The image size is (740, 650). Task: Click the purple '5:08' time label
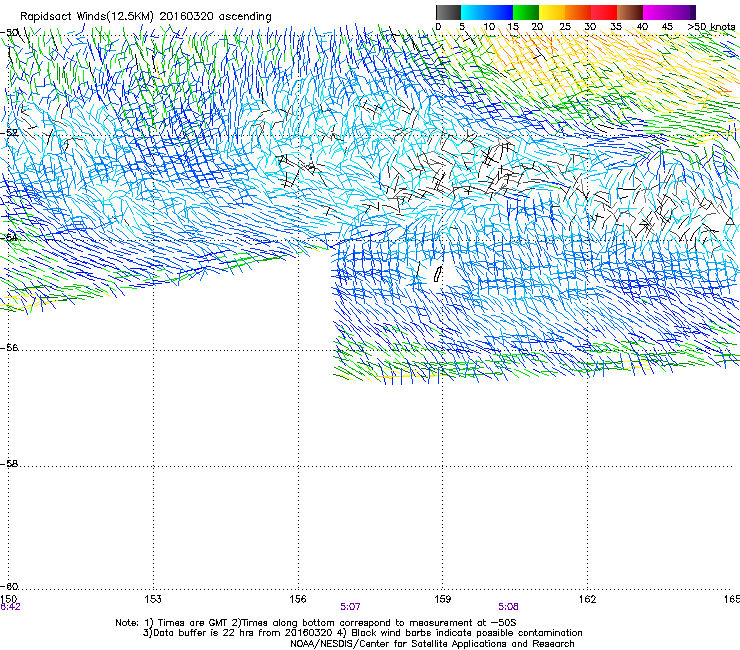[508, 607]
